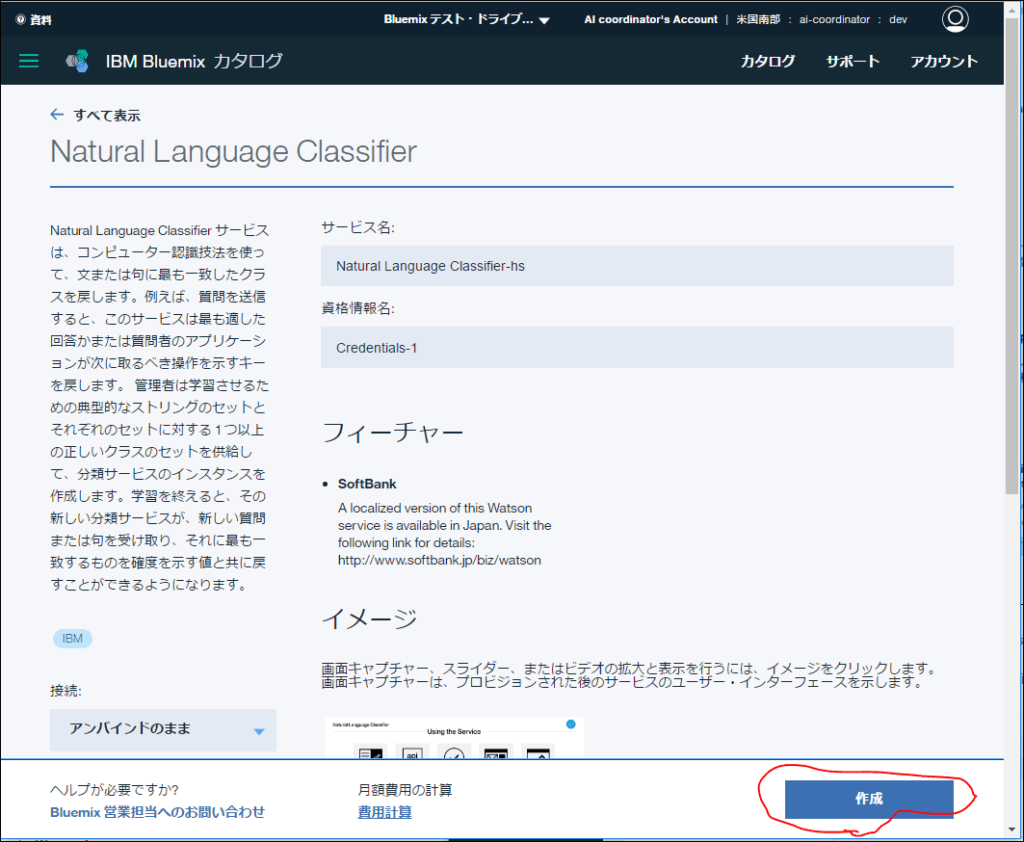Click the IBM Bluemix カタログ title

194,61
